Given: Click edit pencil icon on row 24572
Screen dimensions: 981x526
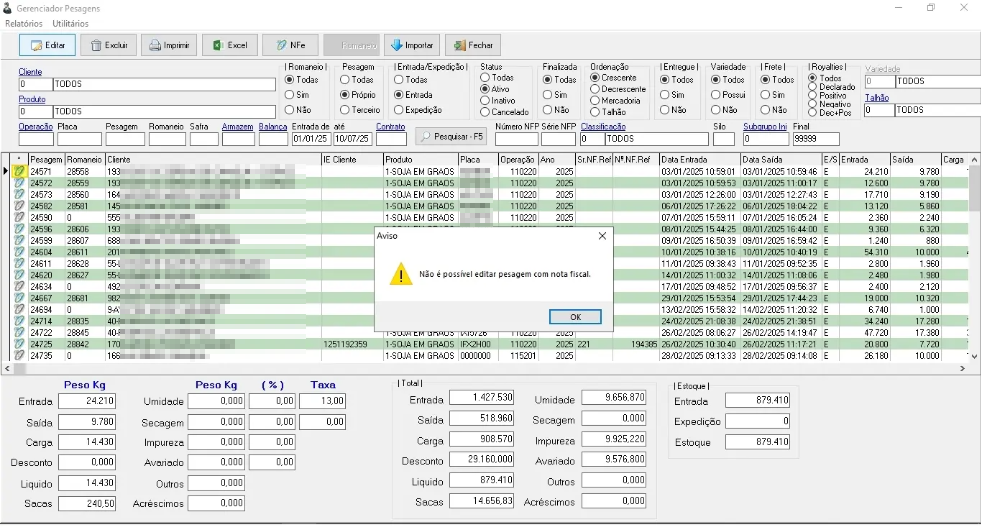Looking at the screenshot, I should [x=19, y=183].
